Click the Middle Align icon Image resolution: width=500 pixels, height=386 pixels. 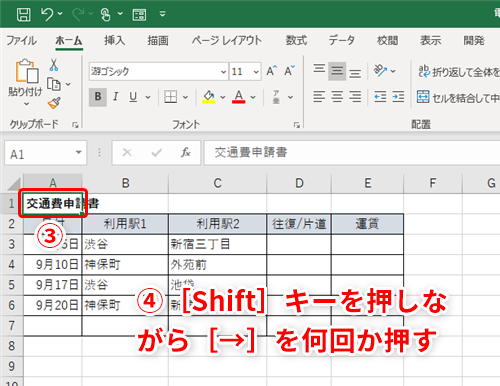click(x=337, y=71)
